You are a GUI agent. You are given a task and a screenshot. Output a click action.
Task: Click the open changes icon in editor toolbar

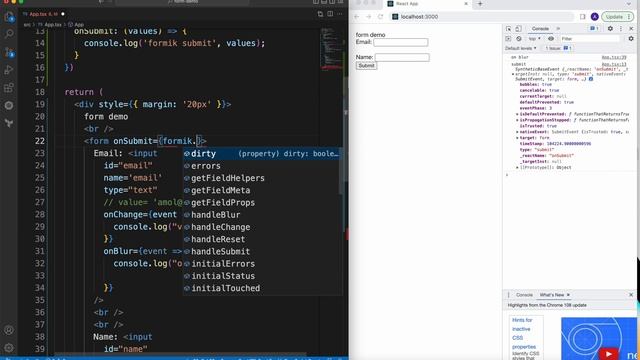click(x=320, y=14)
